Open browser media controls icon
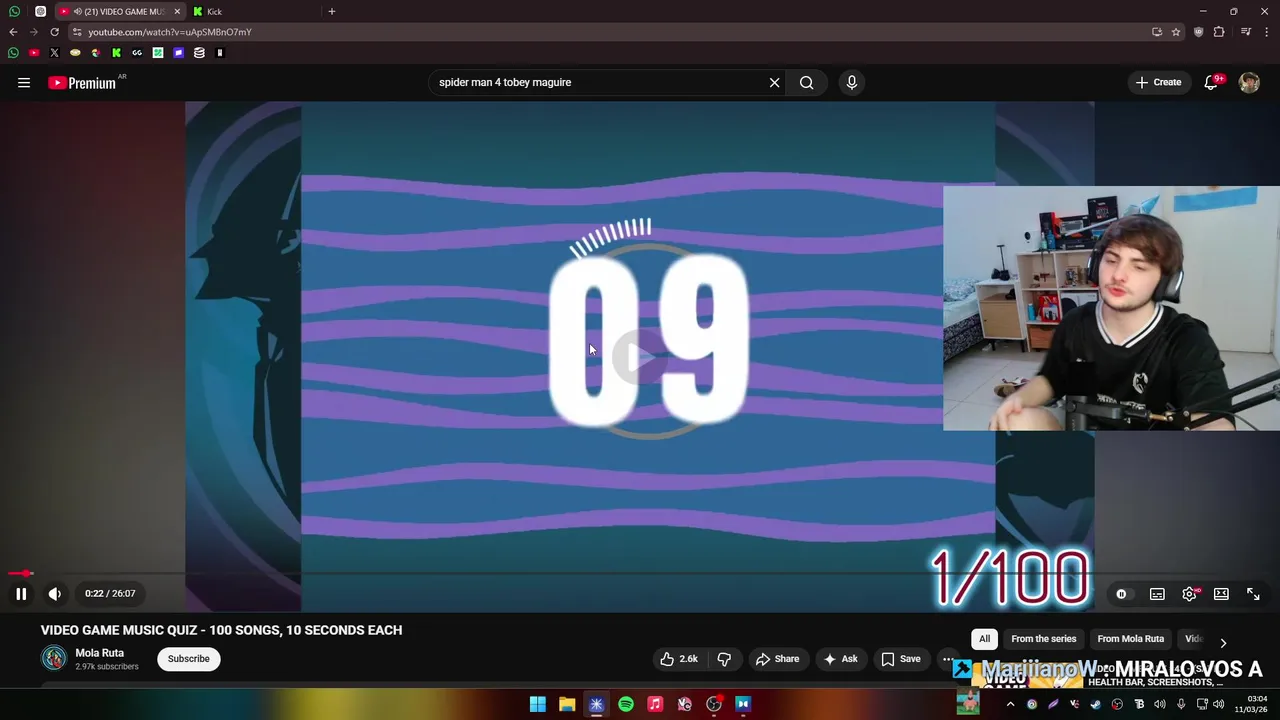The width and height of the screenshot is (1280, 720). pyautogui.click(x=1246, y=32)
